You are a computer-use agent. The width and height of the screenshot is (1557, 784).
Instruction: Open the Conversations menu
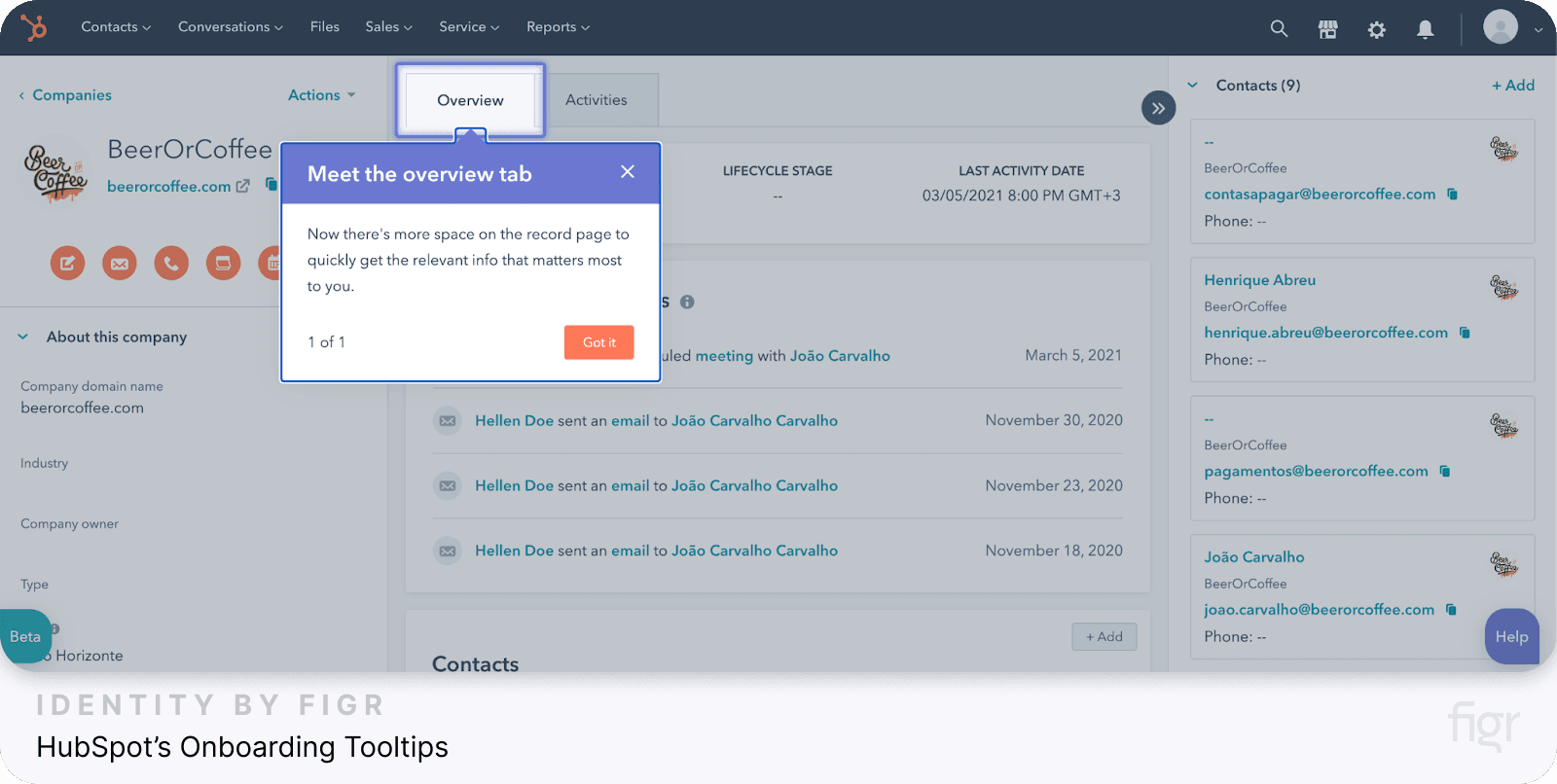pyautogui.click(x=231, y=27)
